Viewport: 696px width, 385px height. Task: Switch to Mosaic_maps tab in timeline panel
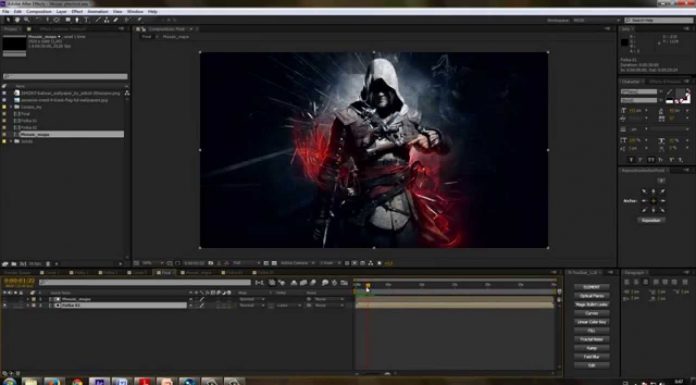198,272
